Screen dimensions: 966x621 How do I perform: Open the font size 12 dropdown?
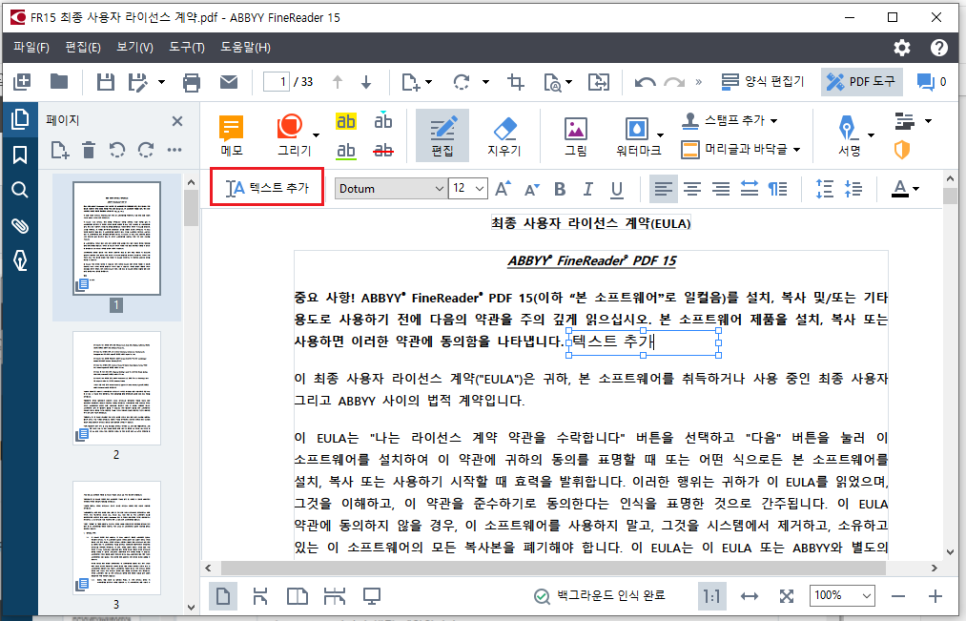(x=468, y=189)
